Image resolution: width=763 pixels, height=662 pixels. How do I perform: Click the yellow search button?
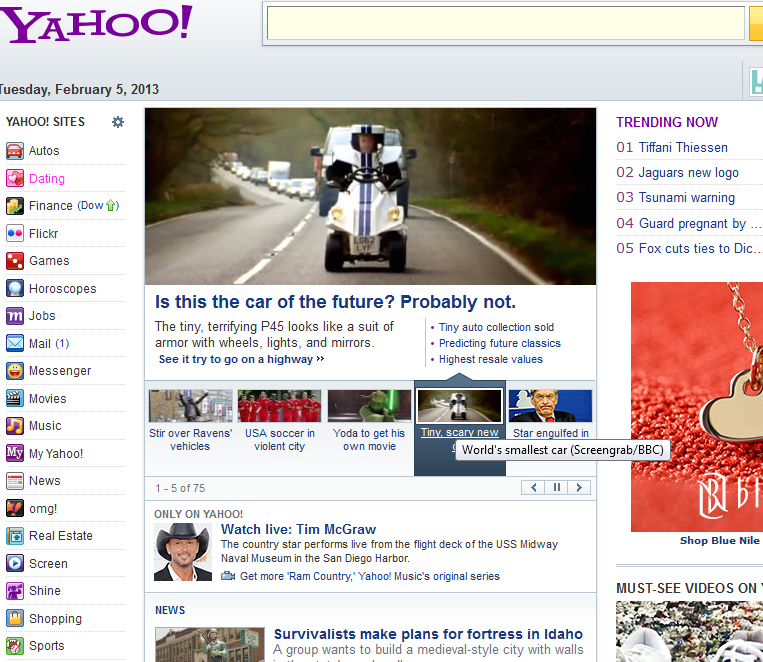coord(756,23)
